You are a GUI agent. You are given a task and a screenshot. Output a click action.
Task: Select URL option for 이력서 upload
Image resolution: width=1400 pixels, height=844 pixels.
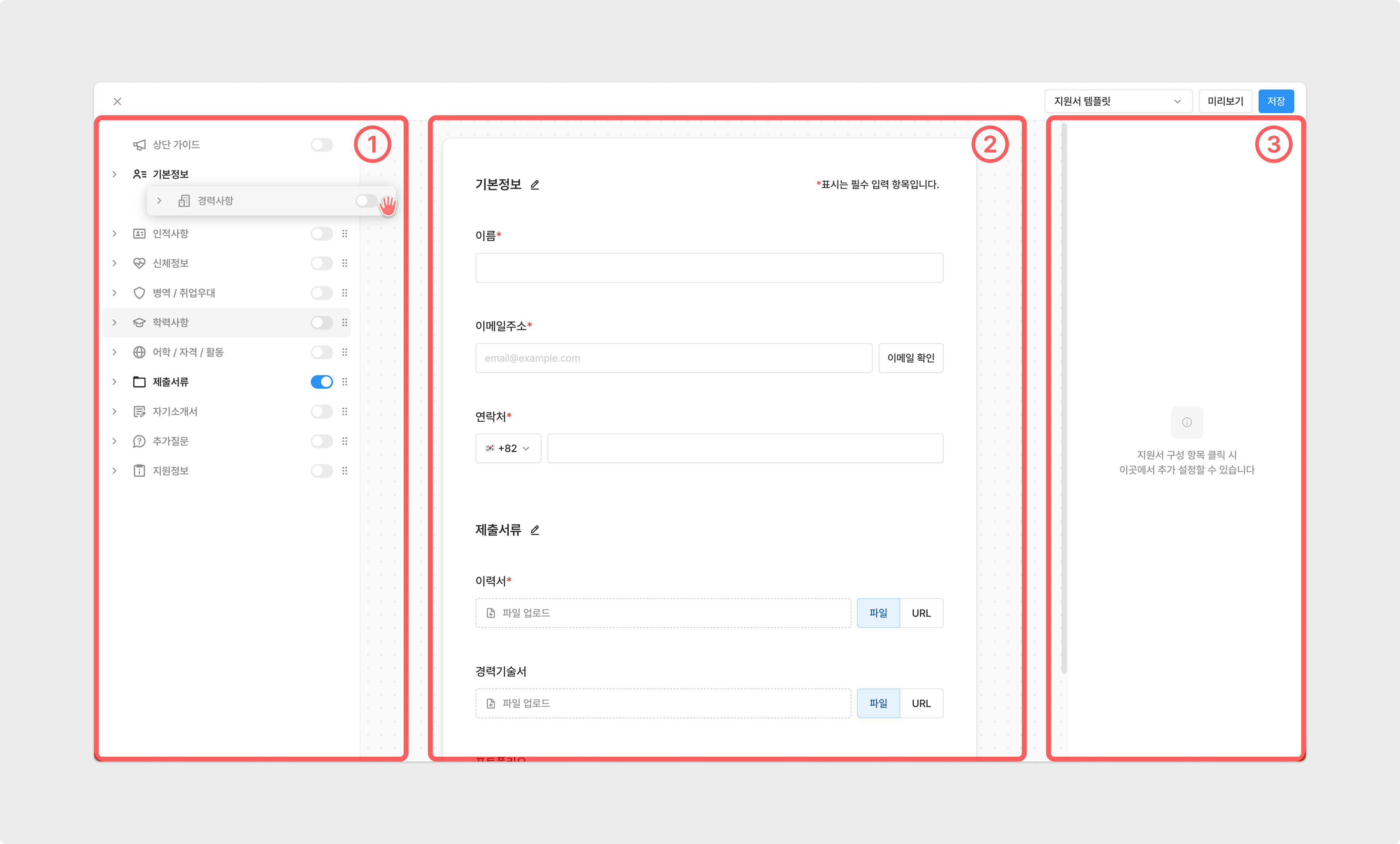click(x=921, y=613)
